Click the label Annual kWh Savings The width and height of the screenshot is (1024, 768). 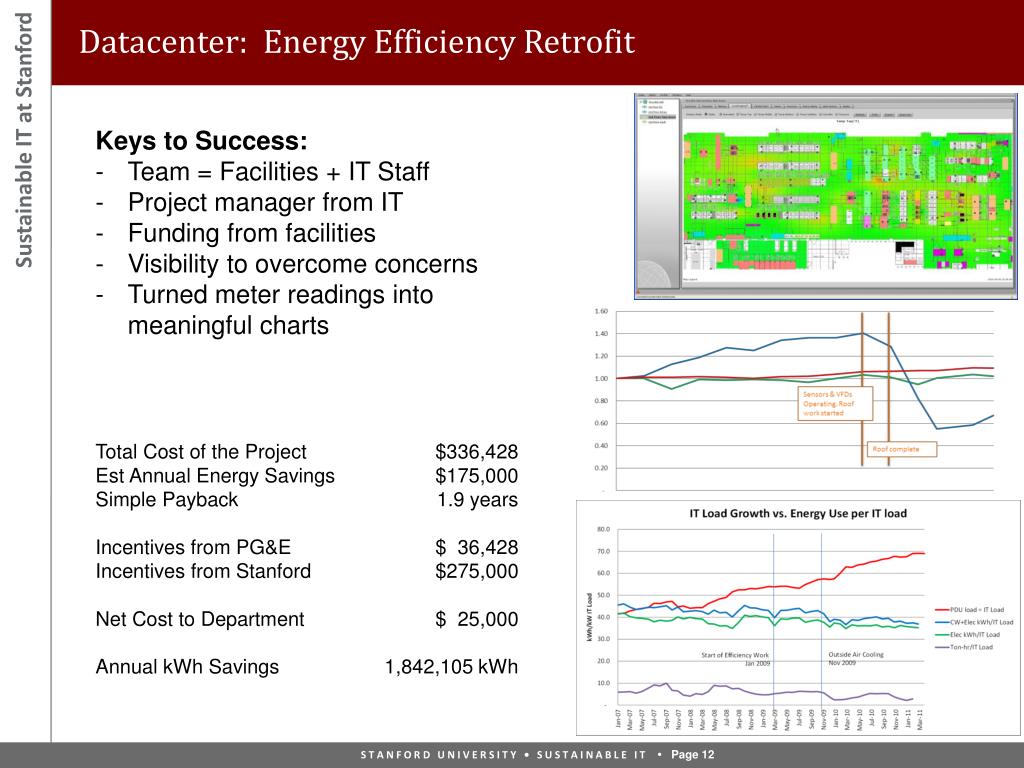187,667
